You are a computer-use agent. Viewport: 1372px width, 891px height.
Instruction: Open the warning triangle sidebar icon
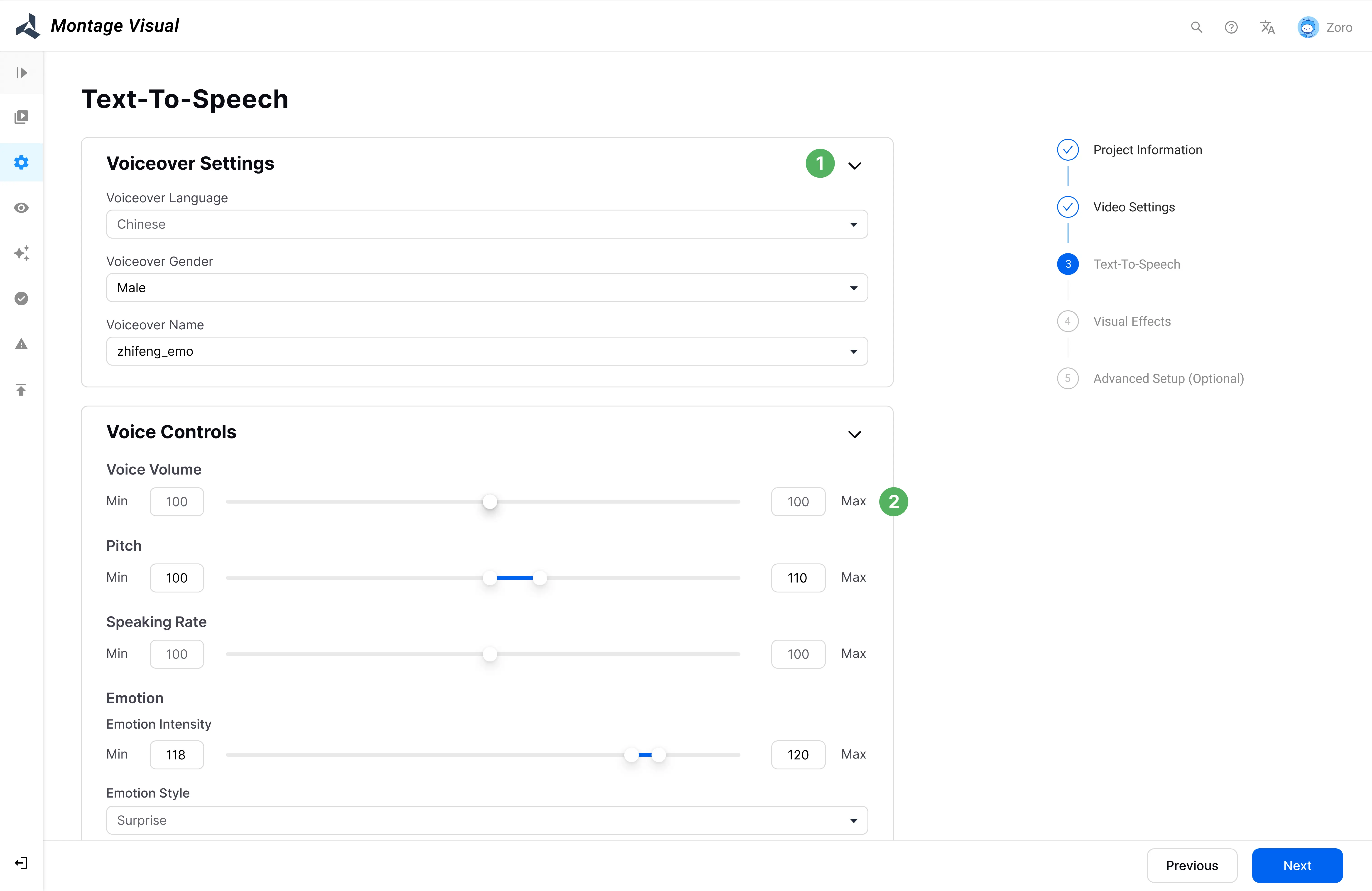click(21, 344)
